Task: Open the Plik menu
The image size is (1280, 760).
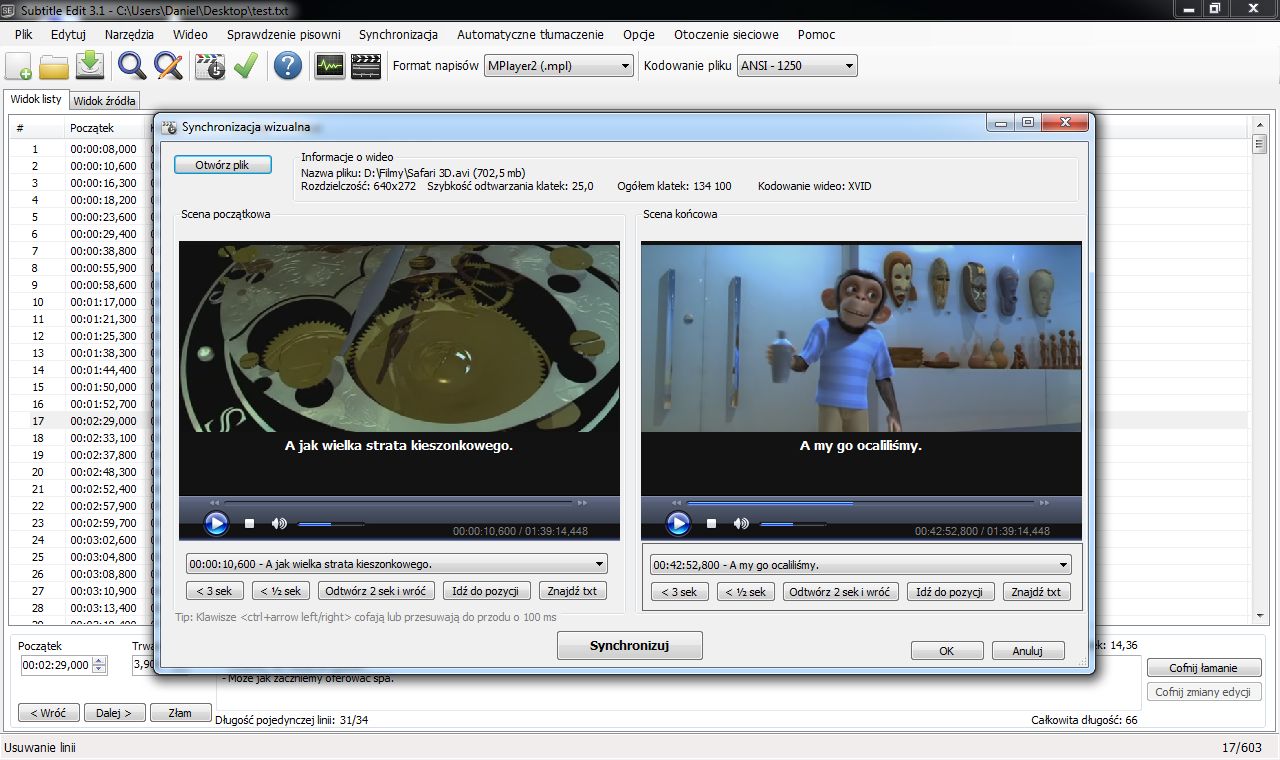Action: pyautogui.click(x=24, y=34)
